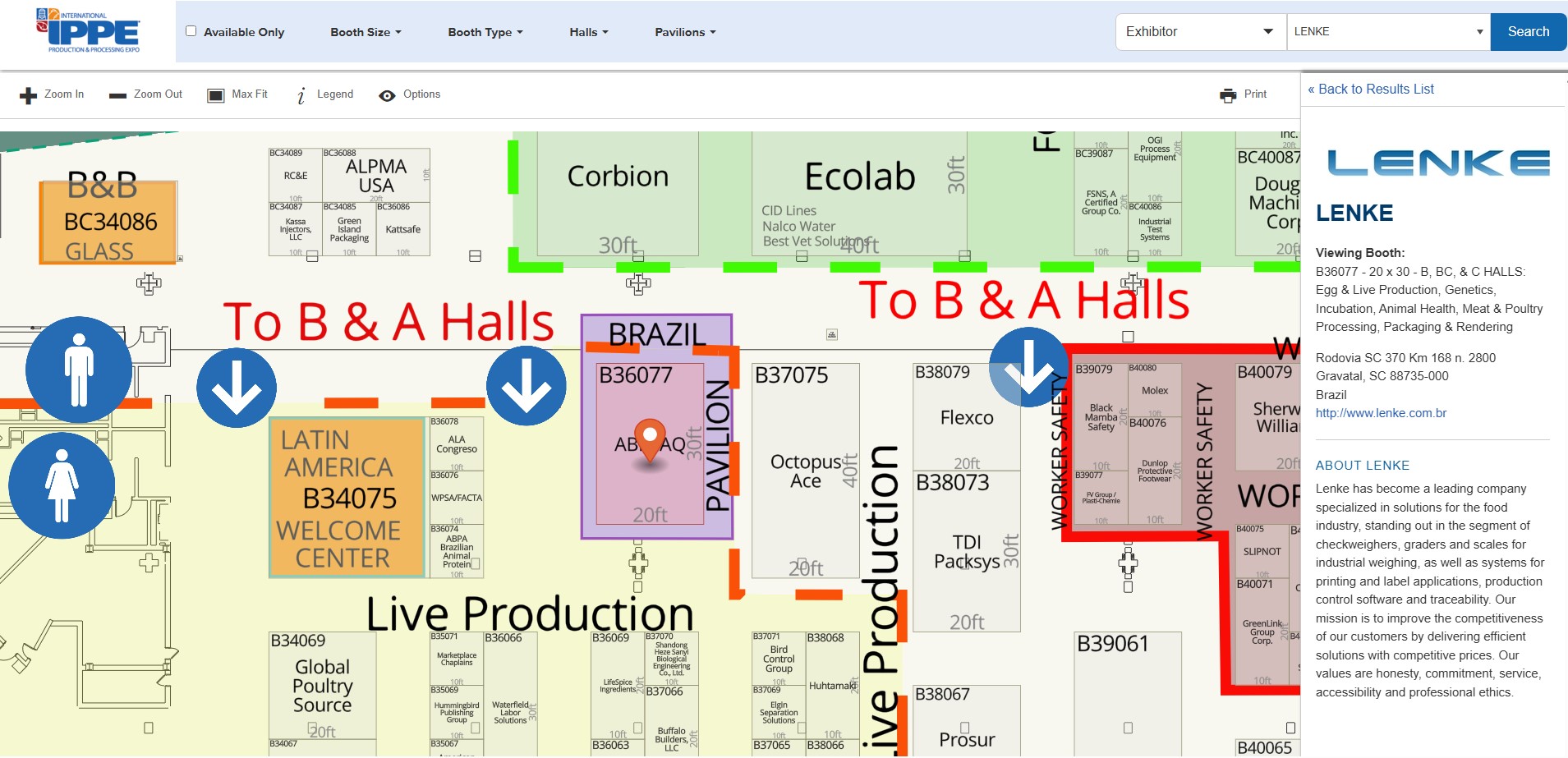Open the Halls filter menu
The width and height of the screenshot is (1568, 758).
click(588, 32)
